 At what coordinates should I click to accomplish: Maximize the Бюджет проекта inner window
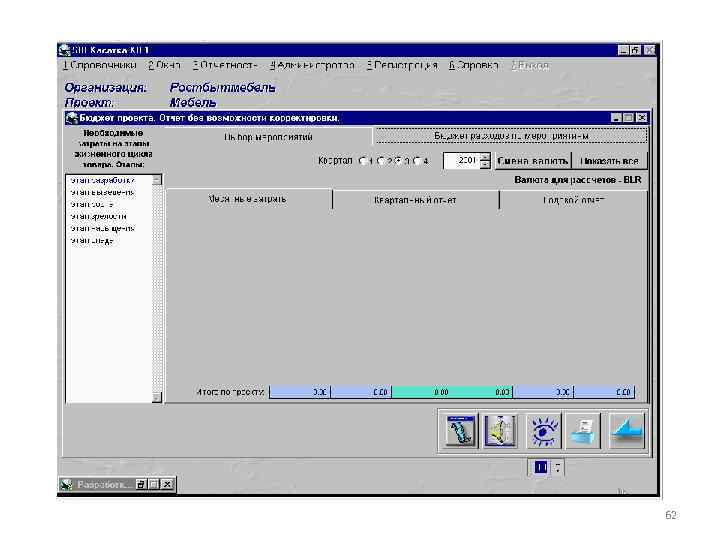pyautogui.click(x=629, y=118)
